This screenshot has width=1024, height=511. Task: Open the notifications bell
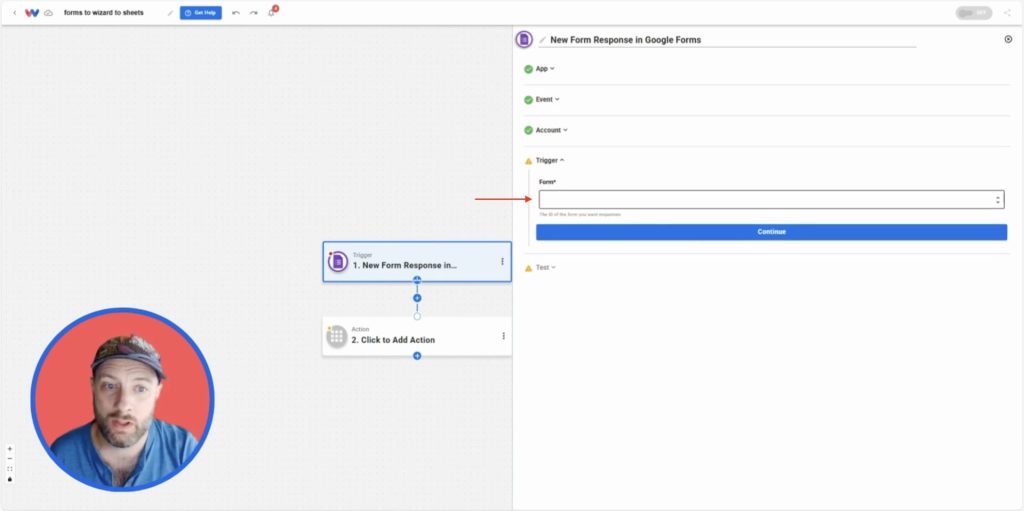point(272,12)
